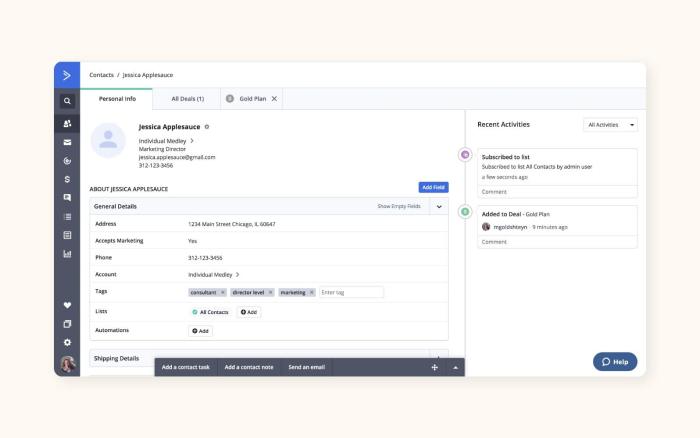Click Add a contact task
This screenshot has width=700, height=438.
point(186,367)
